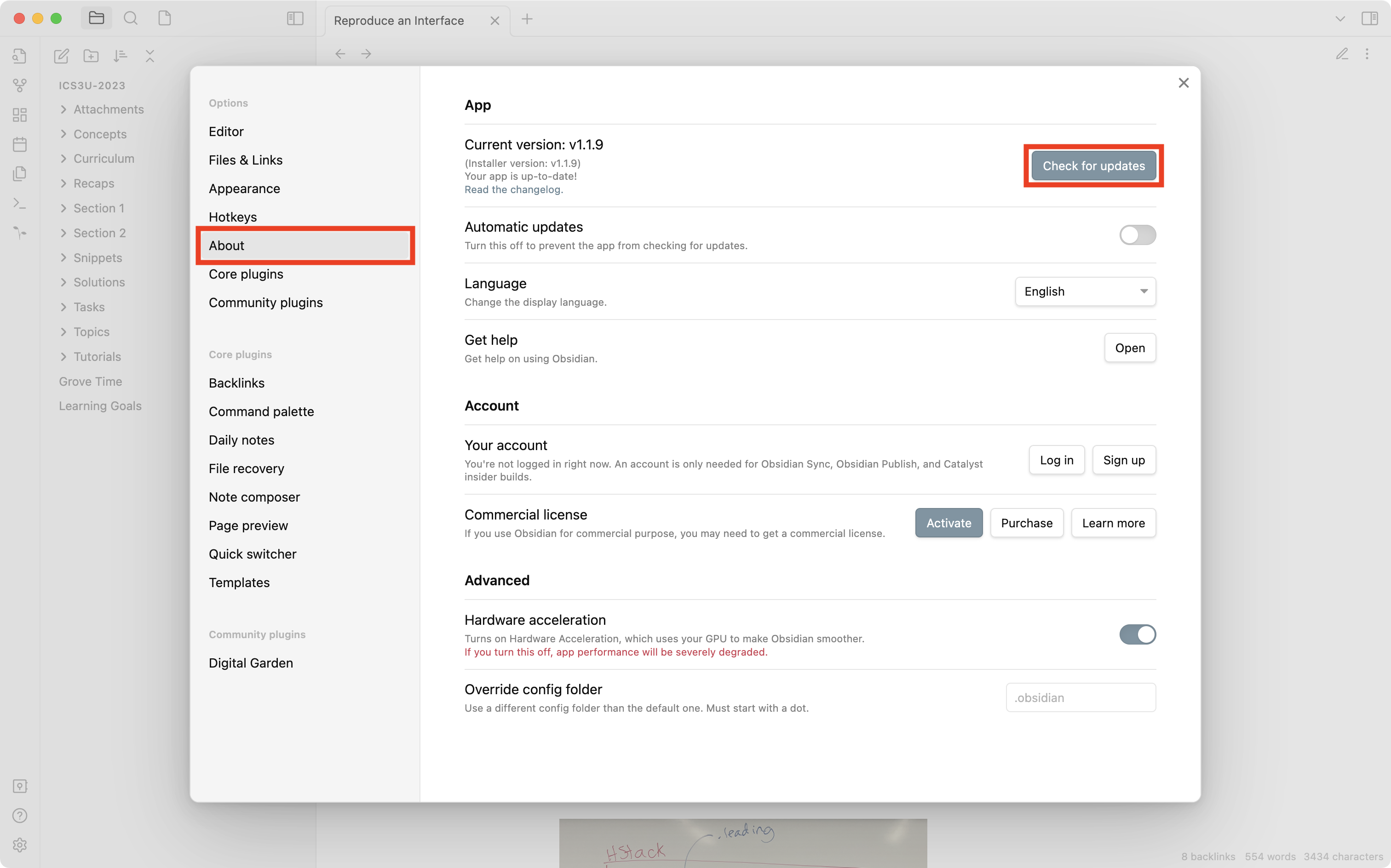The width and height of the screenshot is (1391, 868).
Task: Open quick switcher ribbon icon
Action: coord(19,56)
